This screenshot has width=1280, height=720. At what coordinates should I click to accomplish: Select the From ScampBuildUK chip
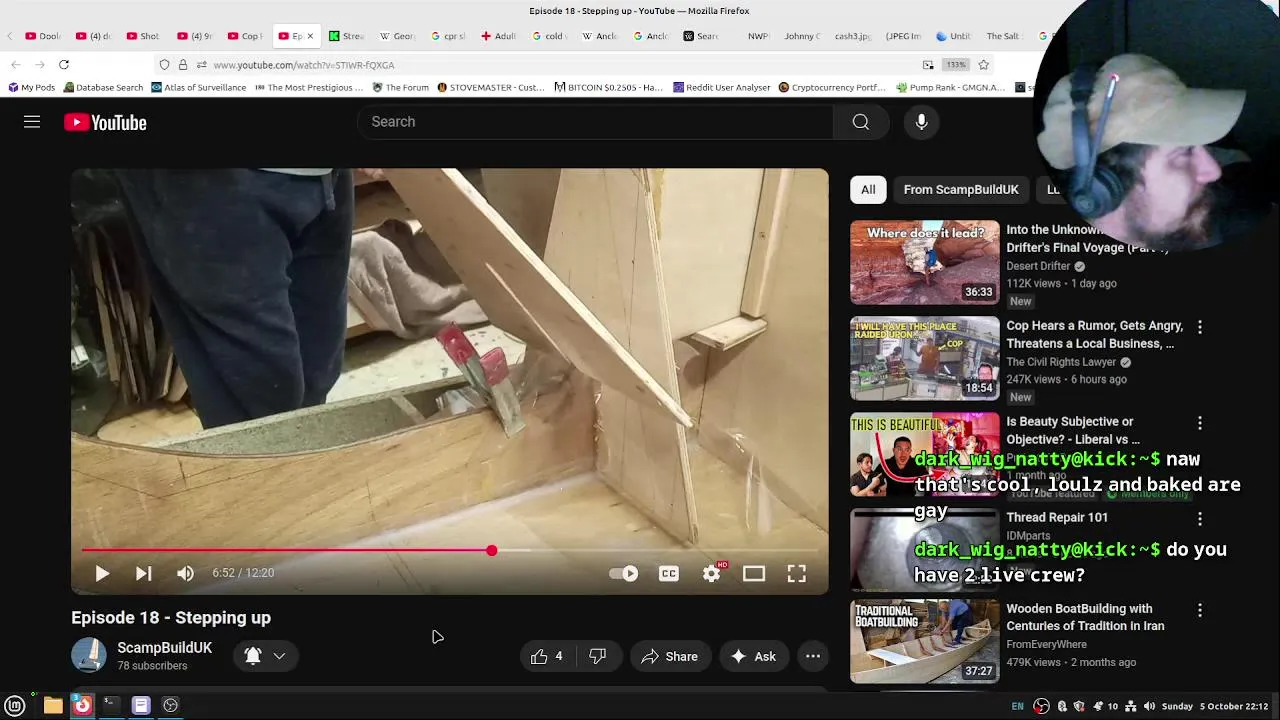coord(961,189)
